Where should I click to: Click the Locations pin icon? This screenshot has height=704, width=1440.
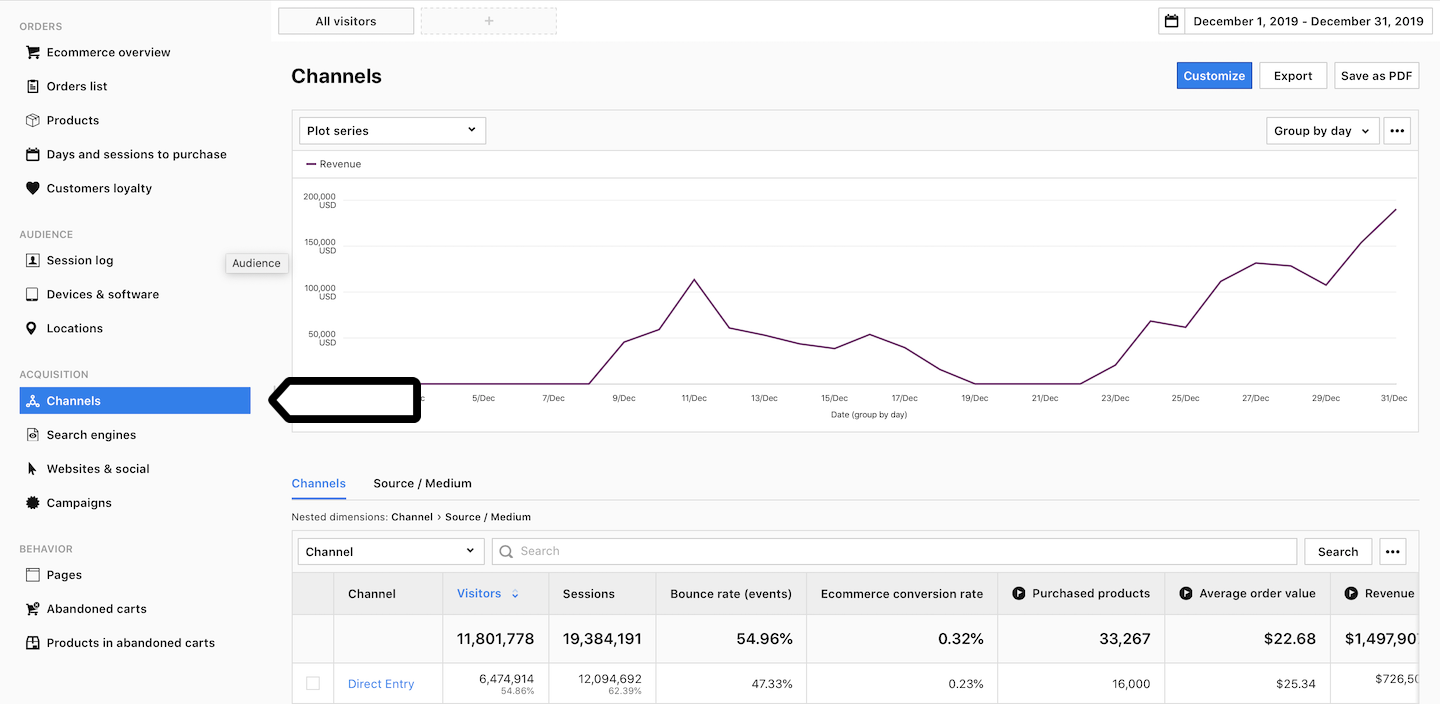coord(33,328)
